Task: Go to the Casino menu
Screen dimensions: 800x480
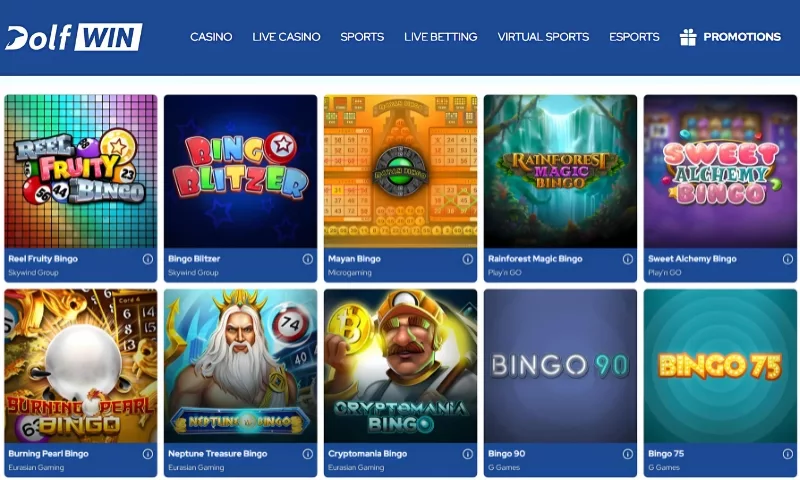Action: click(211, 37)
